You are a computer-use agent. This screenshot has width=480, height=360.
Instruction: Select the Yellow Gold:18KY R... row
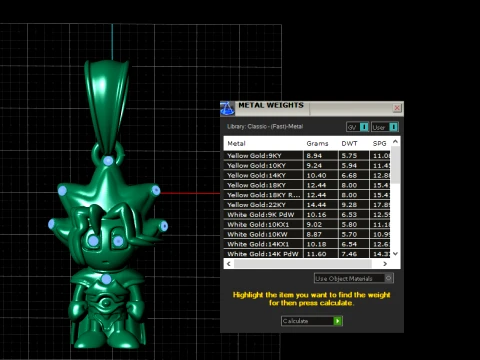[307, 195]
